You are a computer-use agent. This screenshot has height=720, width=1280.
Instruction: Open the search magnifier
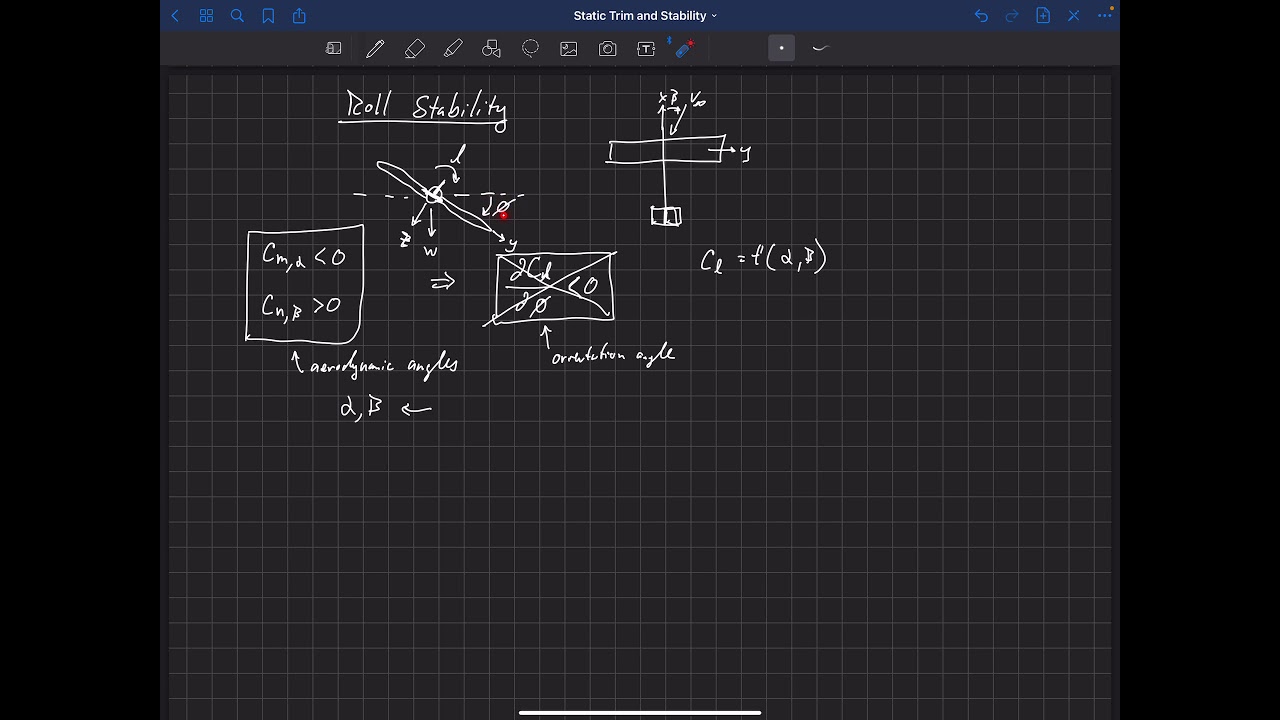[237, 16]
